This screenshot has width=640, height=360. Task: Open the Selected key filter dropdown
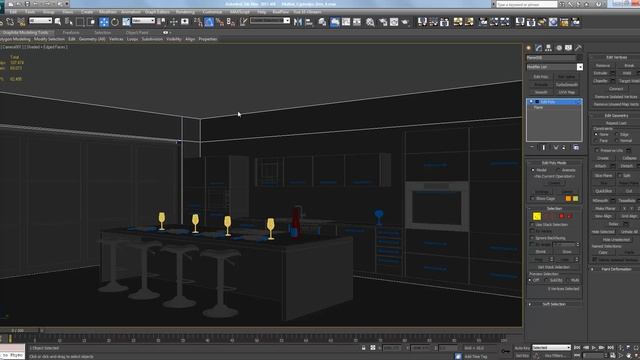tap(551, 347)
